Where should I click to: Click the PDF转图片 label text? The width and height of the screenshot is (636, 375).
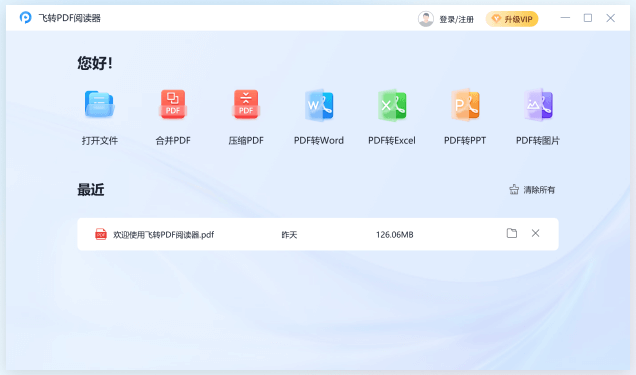click(538, 141)
